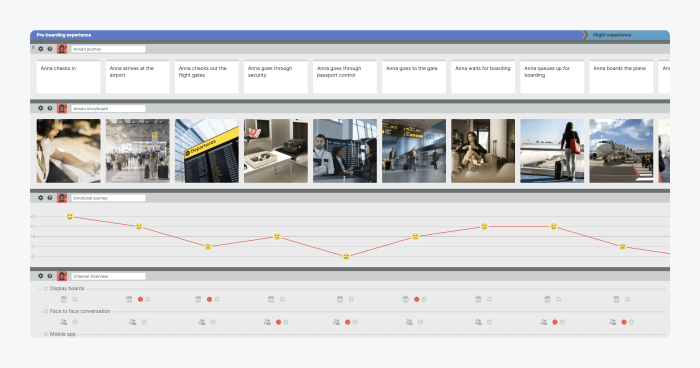This screenshot has width=700, height=368.
Task: Open the 'Anna goes to the gate' card
Action: click(414, 77)
